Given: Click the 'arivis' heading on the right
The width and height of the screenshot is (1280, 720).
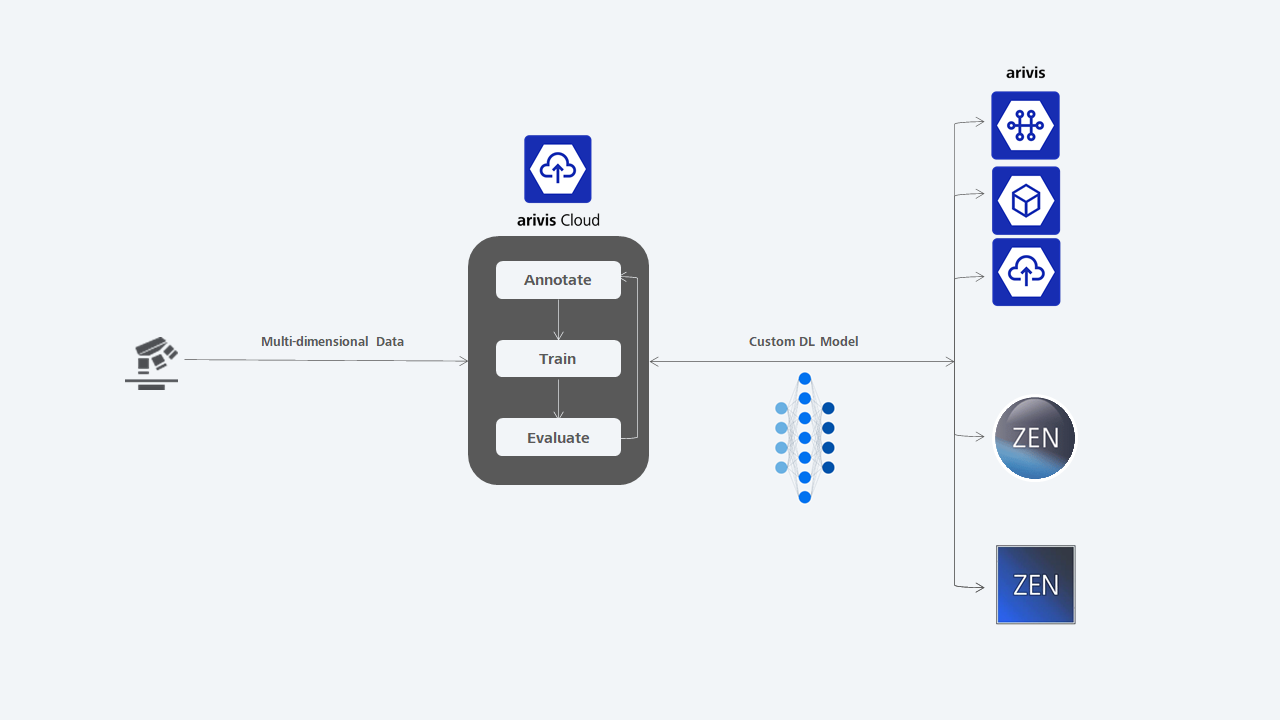Looking at the screenshot, I should (1026, 73).
